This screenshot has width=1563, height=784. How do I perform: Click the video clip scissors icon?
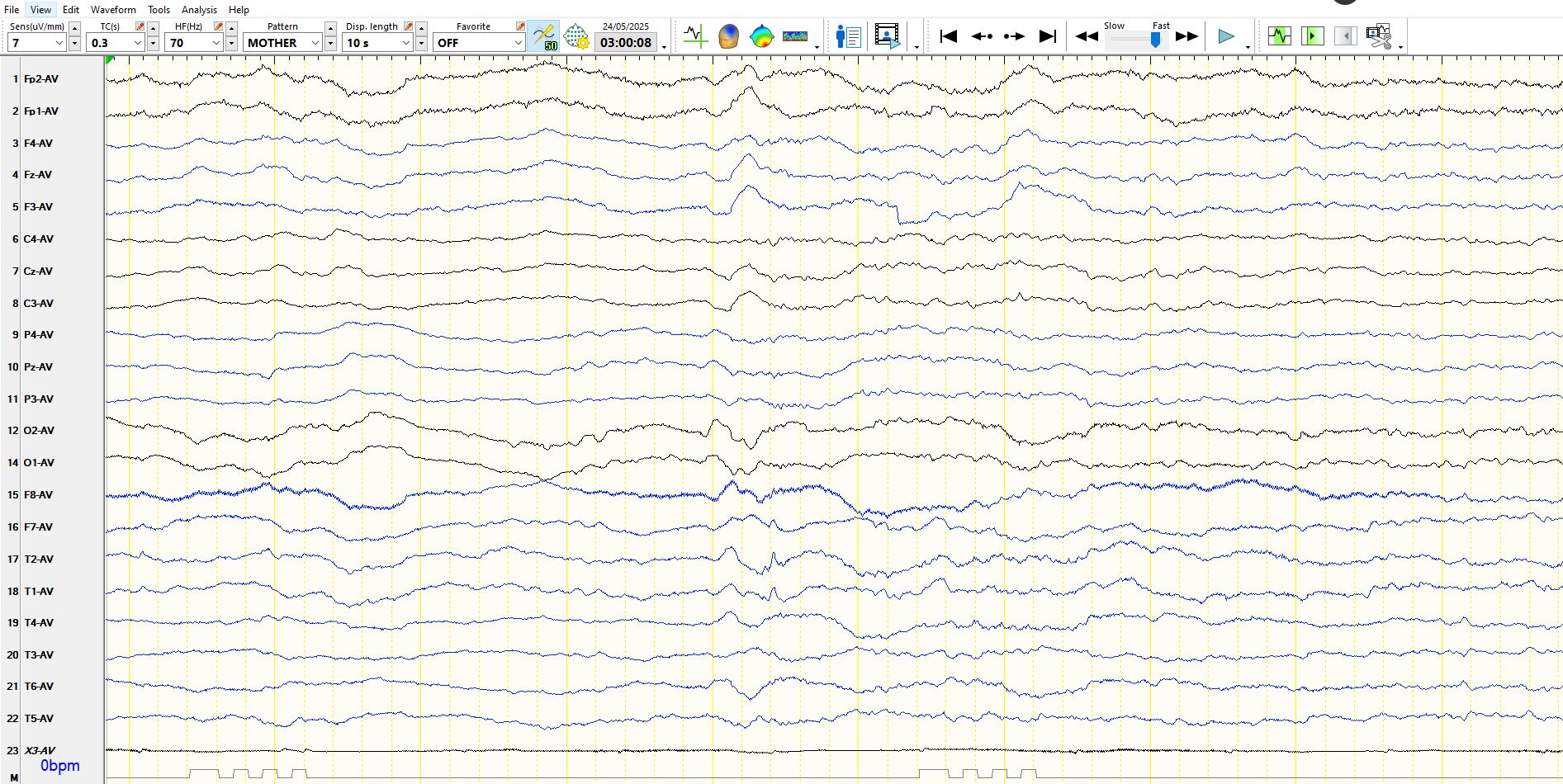pyautogui.click(x=1378, y=36)
